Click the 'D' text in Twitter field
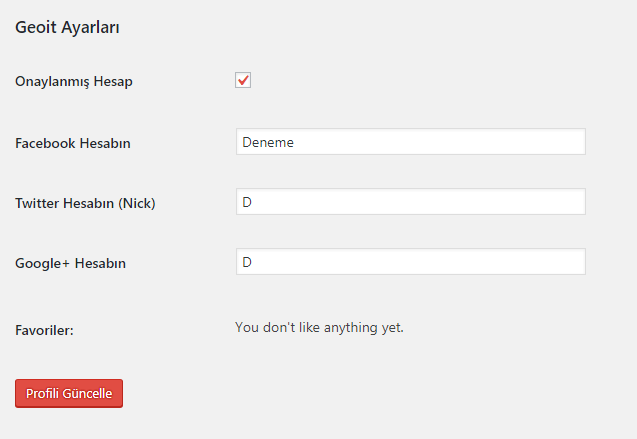637x439 pixels. (x=246, y=202)
